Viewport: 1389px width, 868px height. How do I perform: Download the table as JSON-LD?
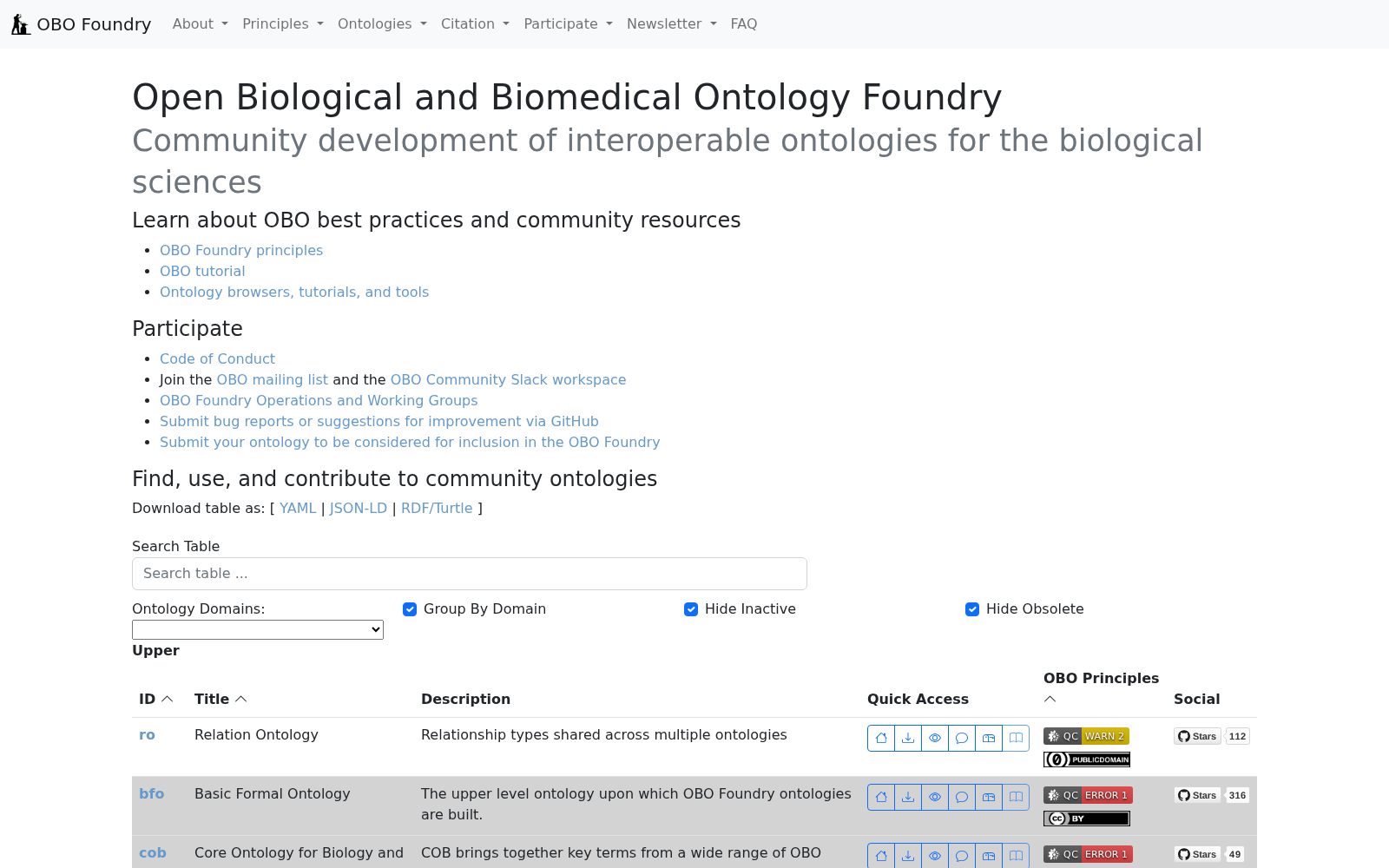click(x=359, y=508)
